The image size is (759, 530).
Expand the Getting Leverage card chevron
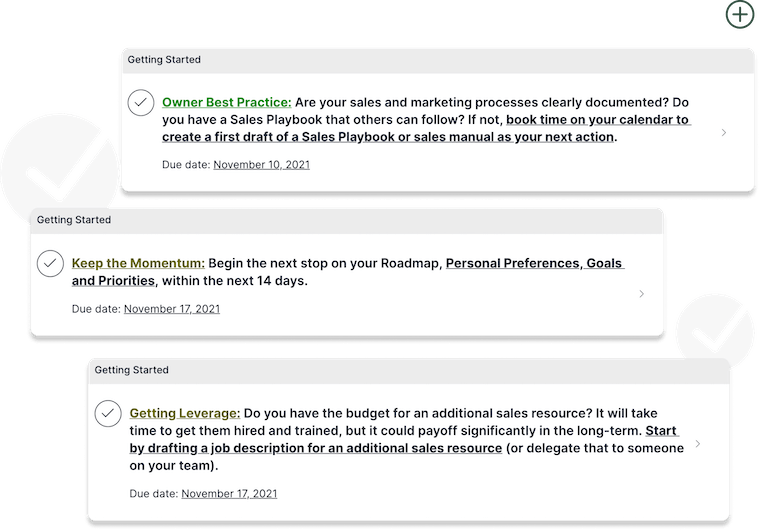click(698, 444)
